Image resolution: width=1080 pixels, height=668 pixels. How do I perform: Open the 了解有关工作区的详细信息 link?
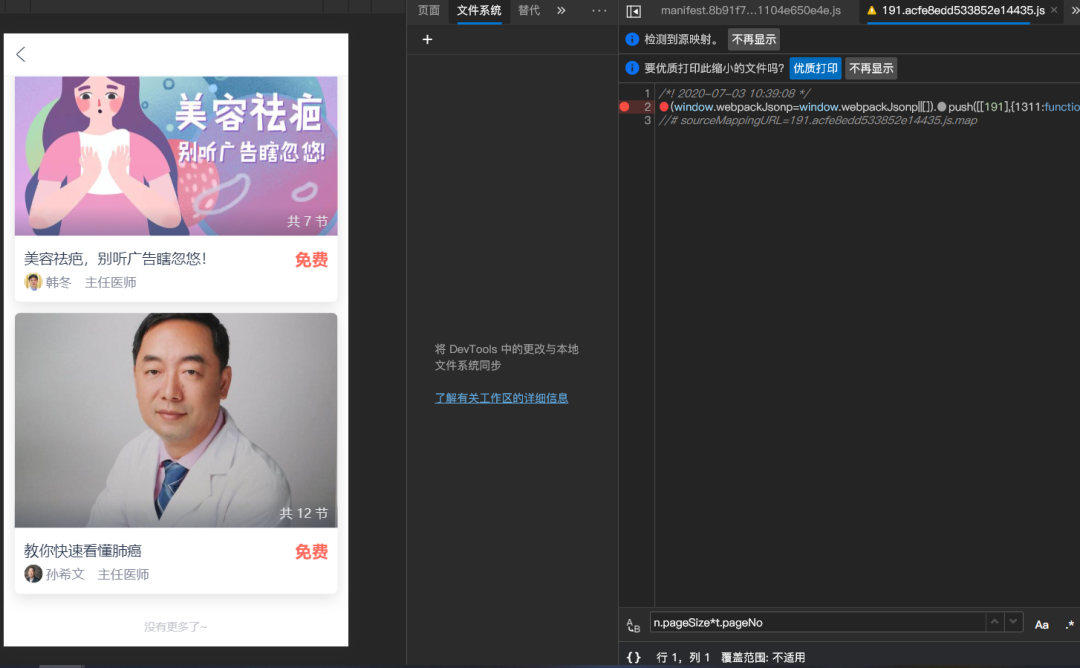[x=501, y=398]
